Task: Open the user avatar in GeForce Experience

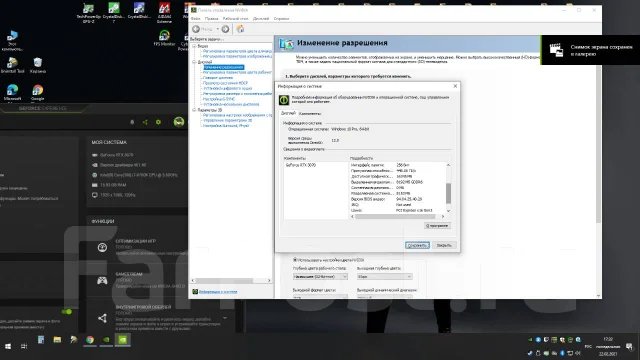Action: pyautogui.click(x=179, y=122)
